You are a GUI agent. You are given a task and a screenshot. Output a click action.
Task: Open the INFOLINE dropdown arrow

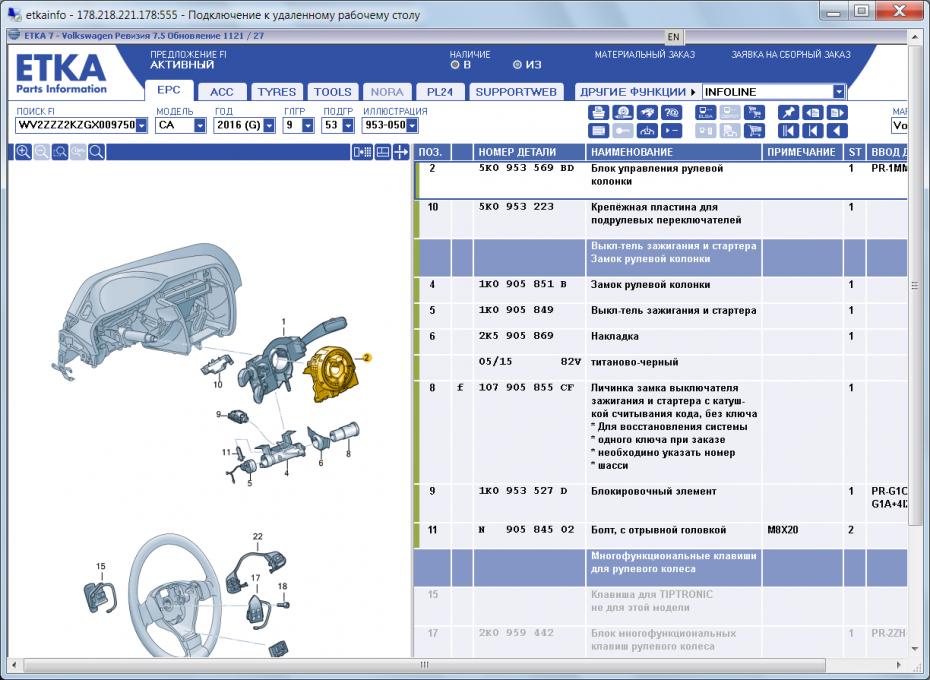point(839,91)
